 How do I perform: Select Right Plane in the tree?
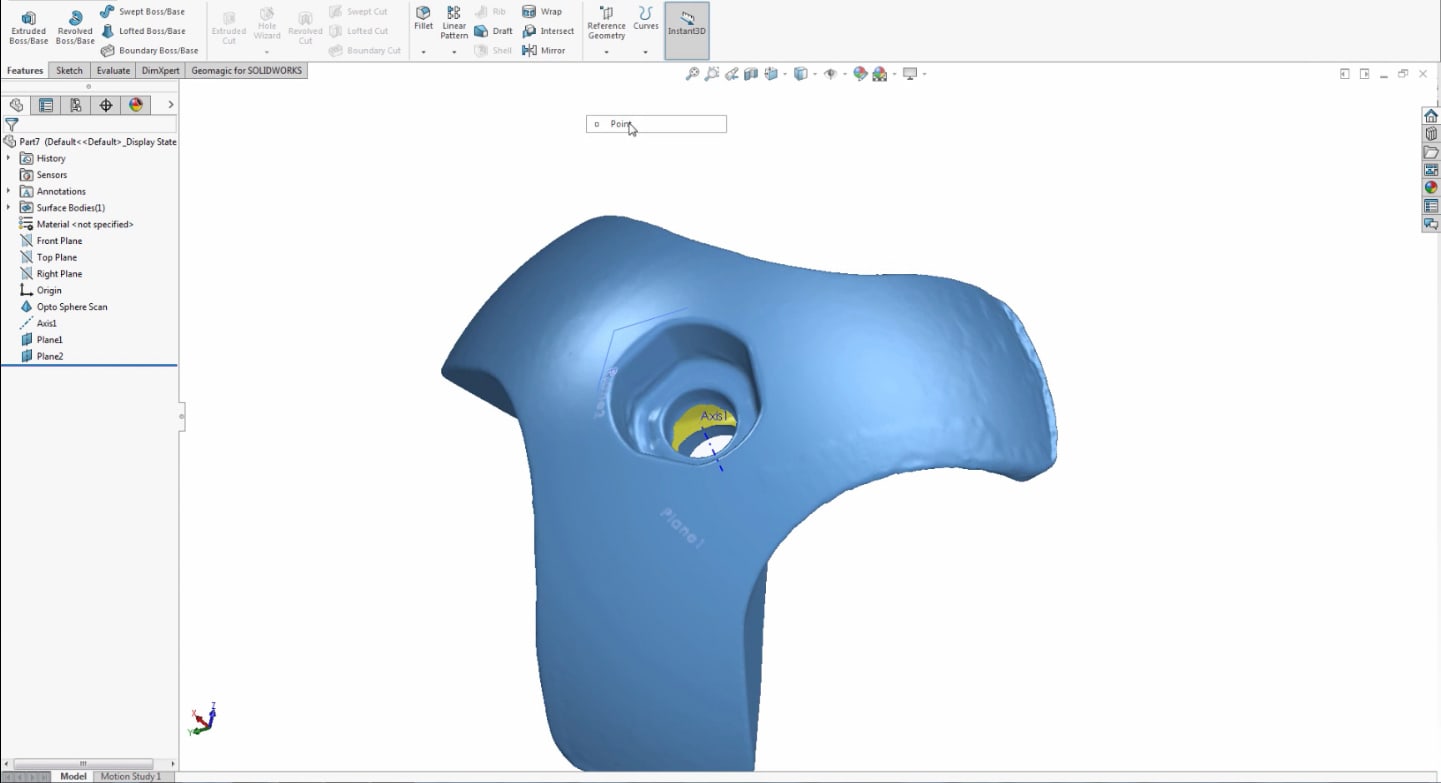[x=51, y=274]
